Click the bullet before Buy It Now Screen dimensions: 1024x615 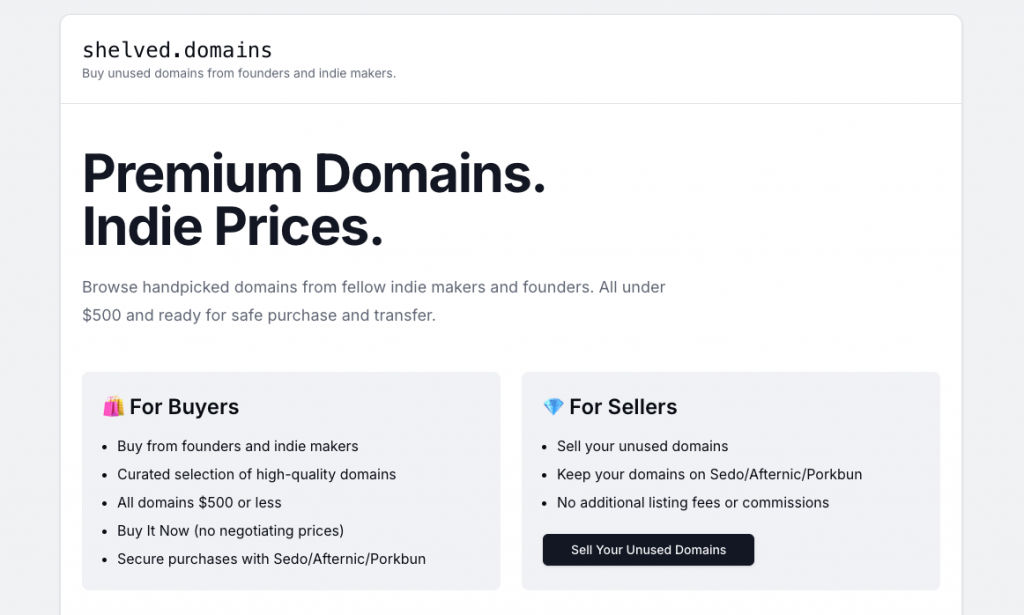[x=104, y=531]
